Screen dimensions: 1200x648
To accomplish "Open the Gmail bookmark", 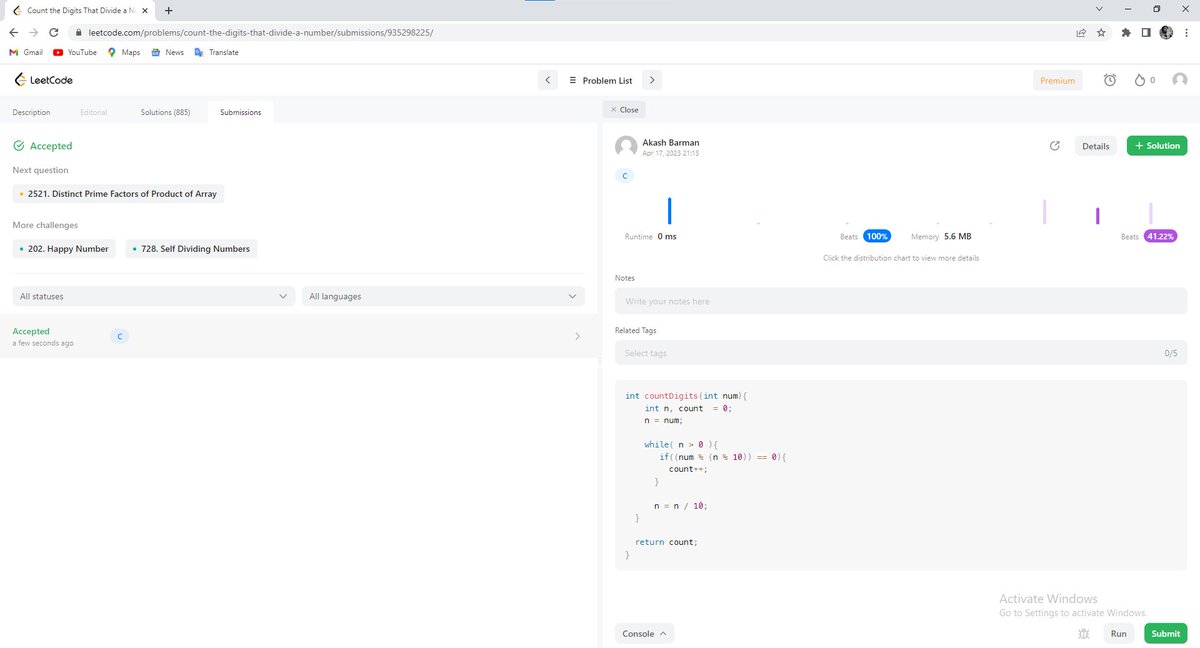I will pos(26,52).
